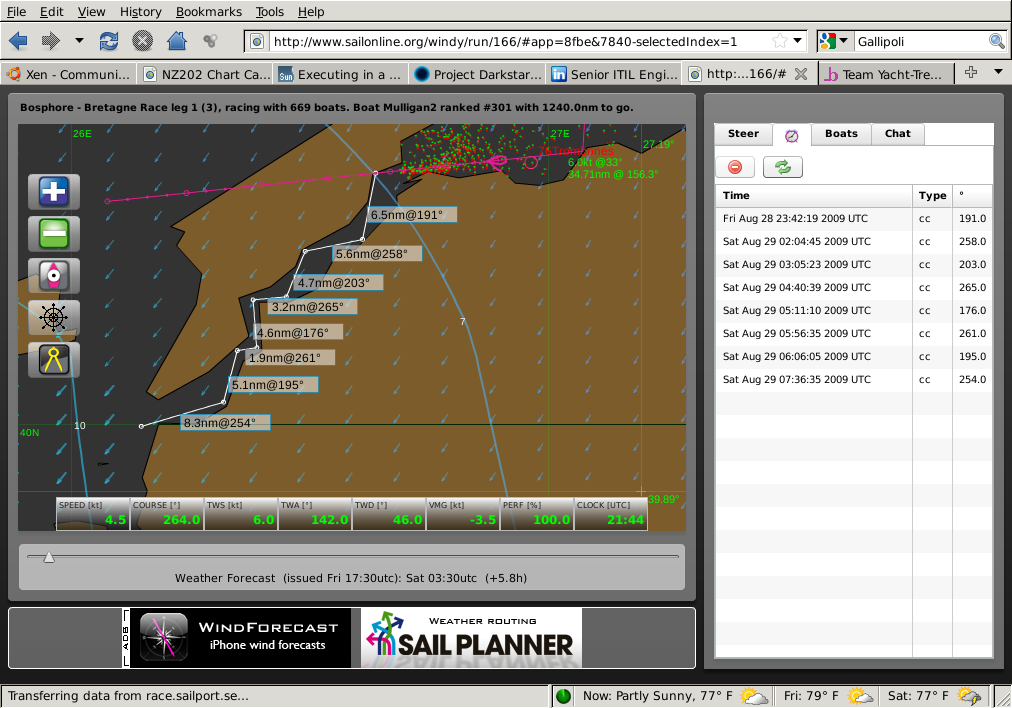The image size is (1012, 708).
Task: Stop loading the page
Action: tap(142, 41)
